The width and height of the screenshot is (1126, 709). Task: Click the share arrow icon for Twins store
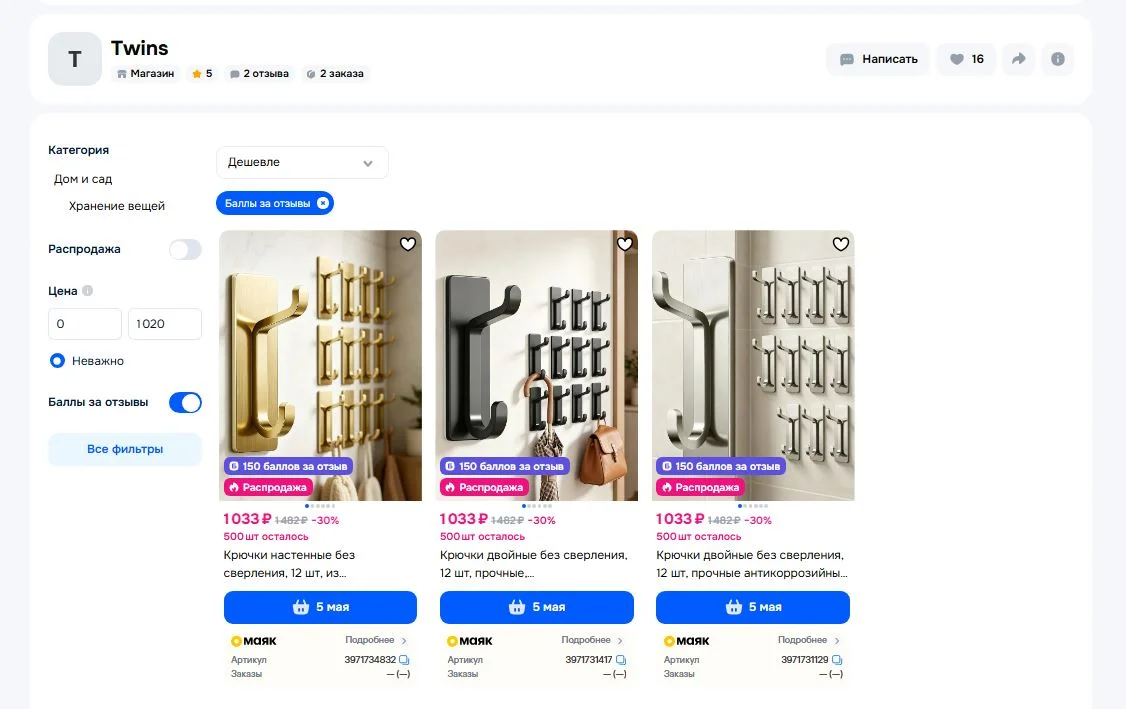(x=1019, y=59)
